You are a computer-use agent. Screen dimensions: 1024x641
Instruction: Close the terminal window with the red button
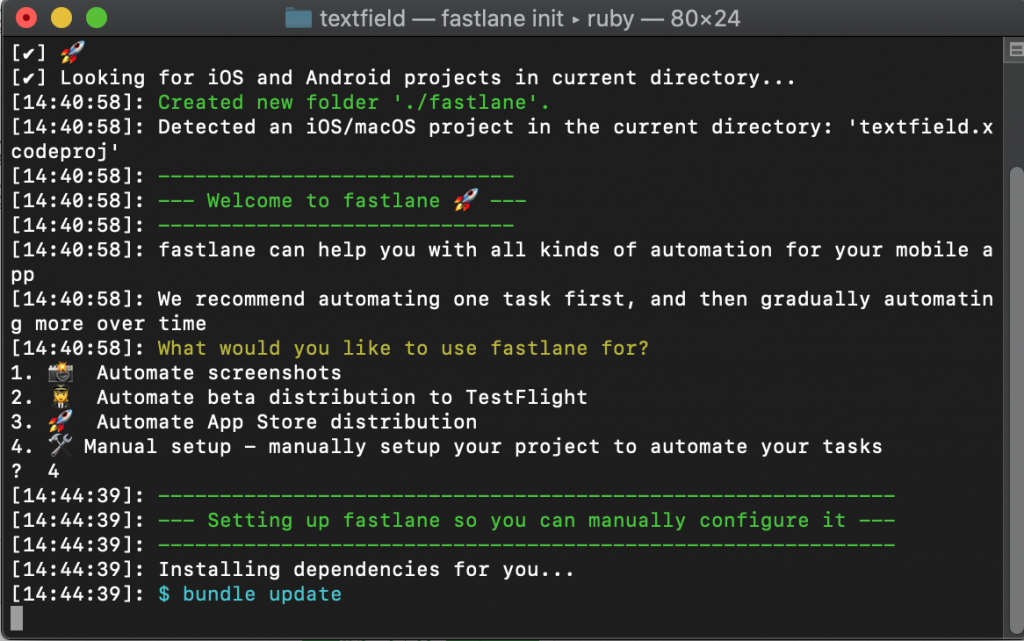pyautogui.click(x=26, y=18)
